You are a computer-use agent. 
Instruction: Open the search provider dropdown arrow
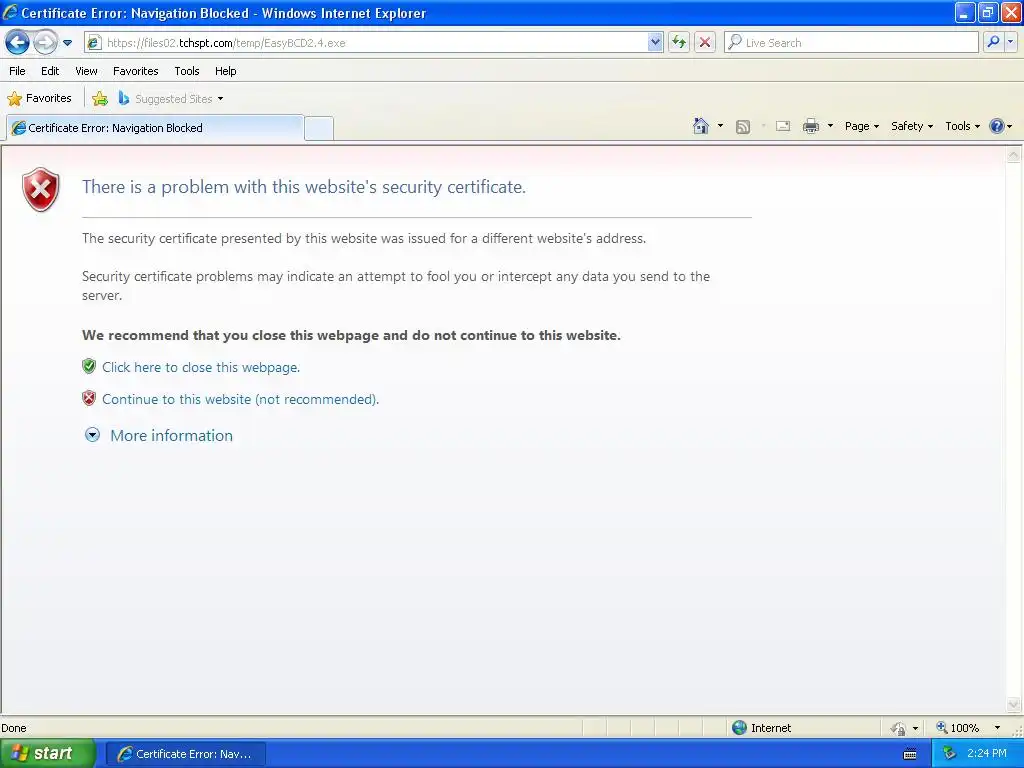[1010, 42]
